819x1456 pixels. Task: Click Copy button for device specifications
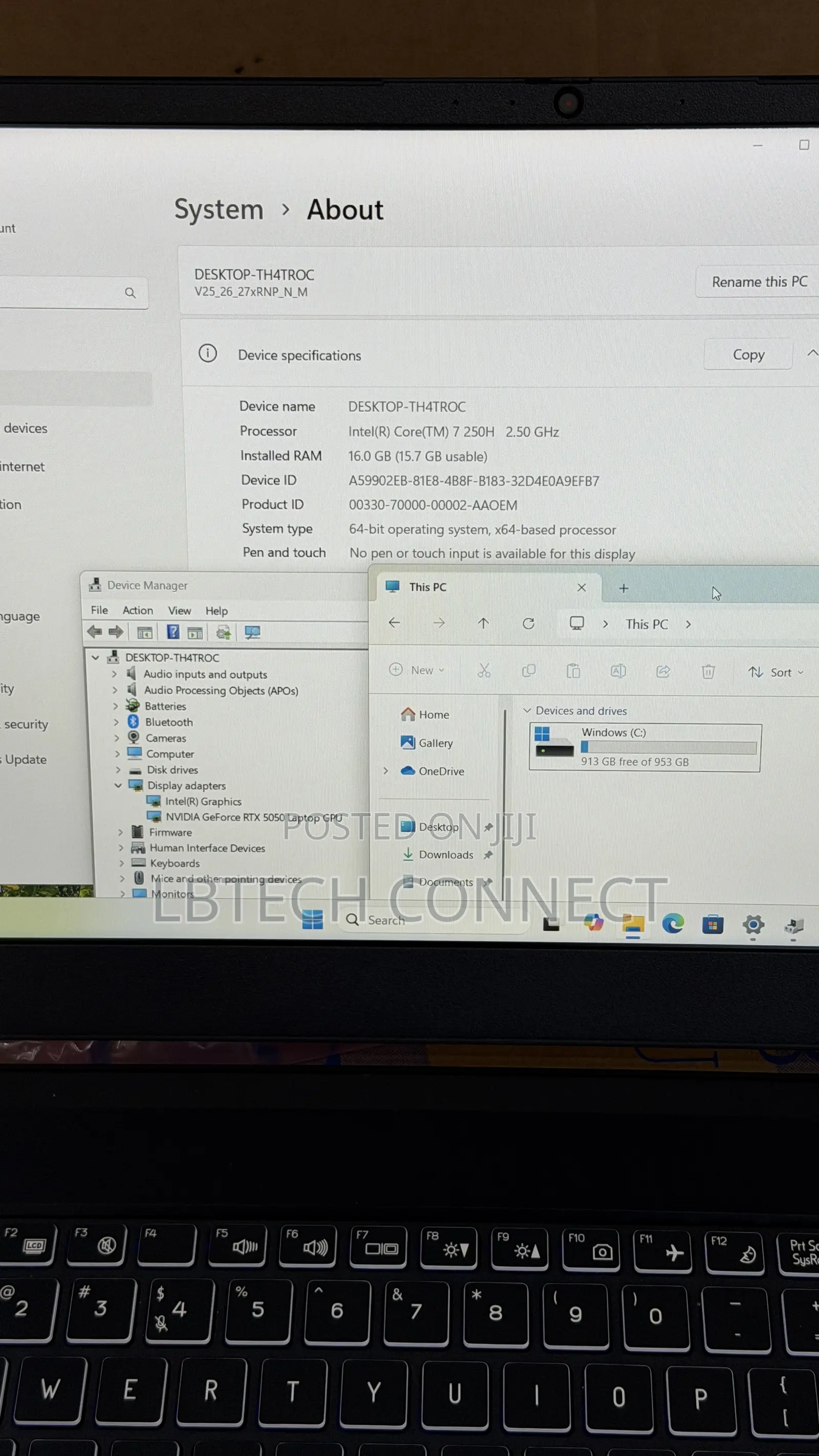pos(748,354)
